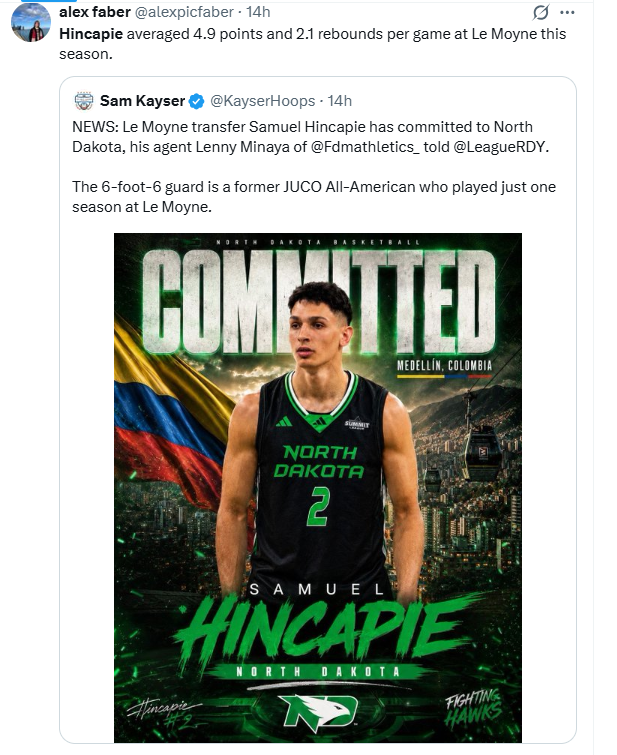This screenshot has height=755, width=617.
Task: Click the ND Fighting Hawks logo in image
Action: (x=319, y=710)
